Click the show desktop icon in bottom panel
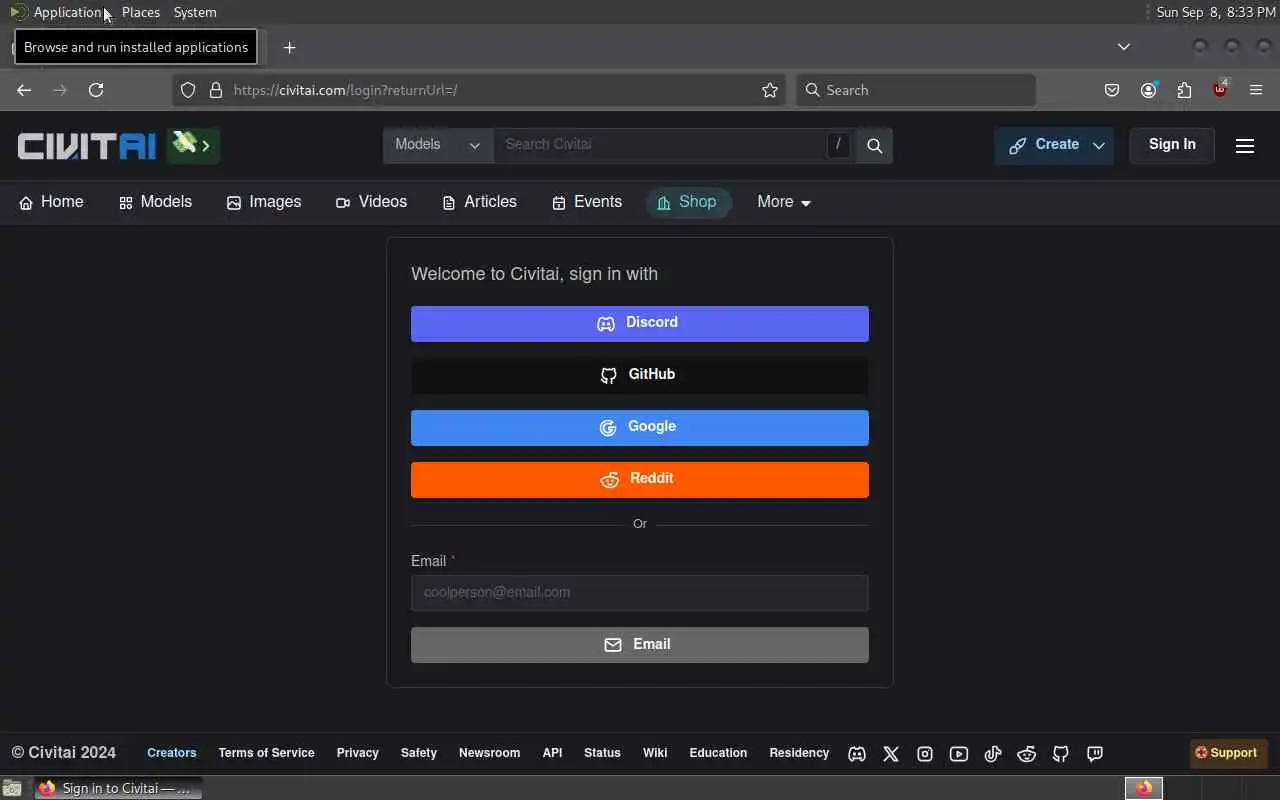Screen dimensions: 1280x800 point(11,788)
